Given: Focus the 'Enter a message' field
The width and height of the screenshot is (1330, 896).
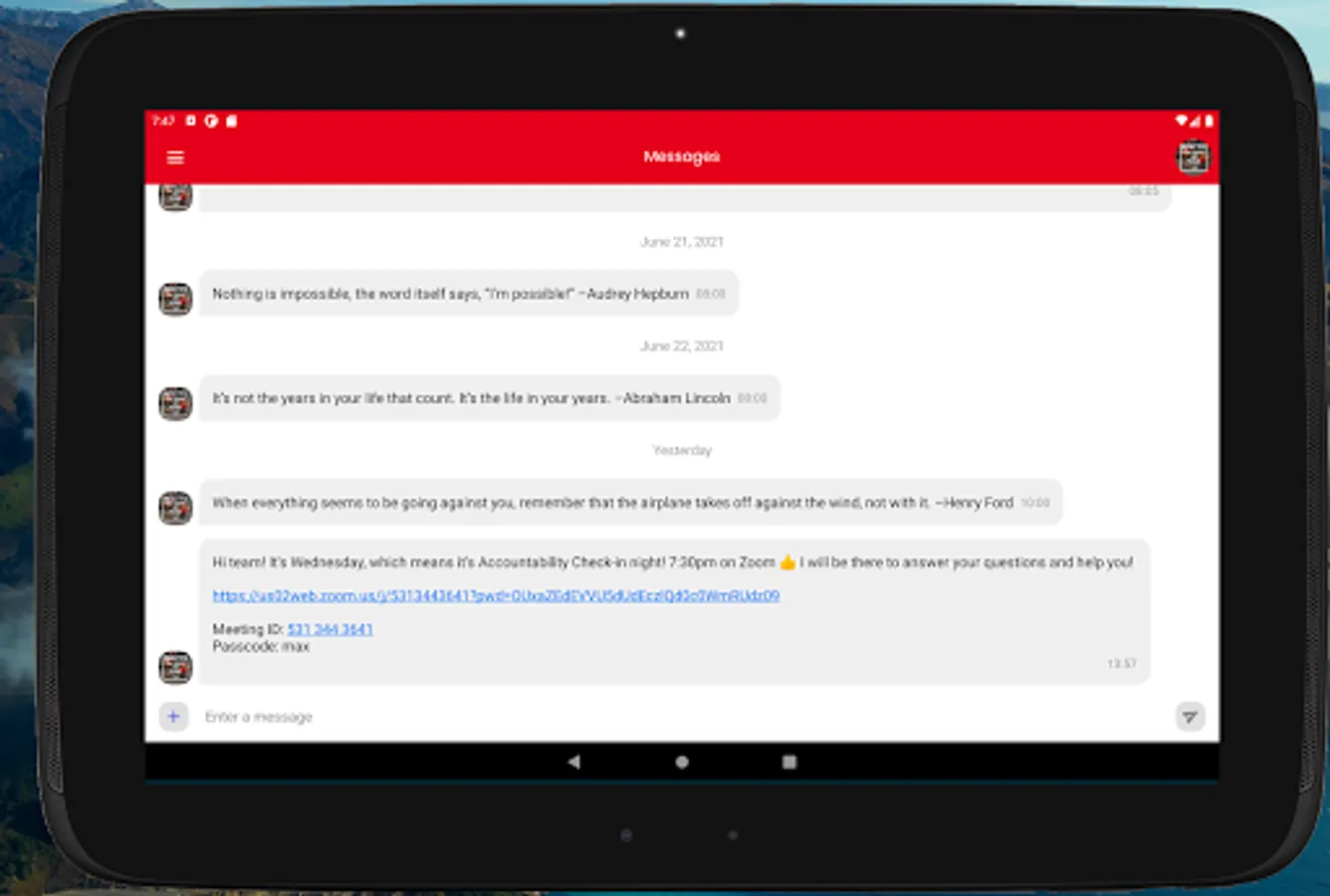Looking at the screenshot, I should click(x=681, y=717).
